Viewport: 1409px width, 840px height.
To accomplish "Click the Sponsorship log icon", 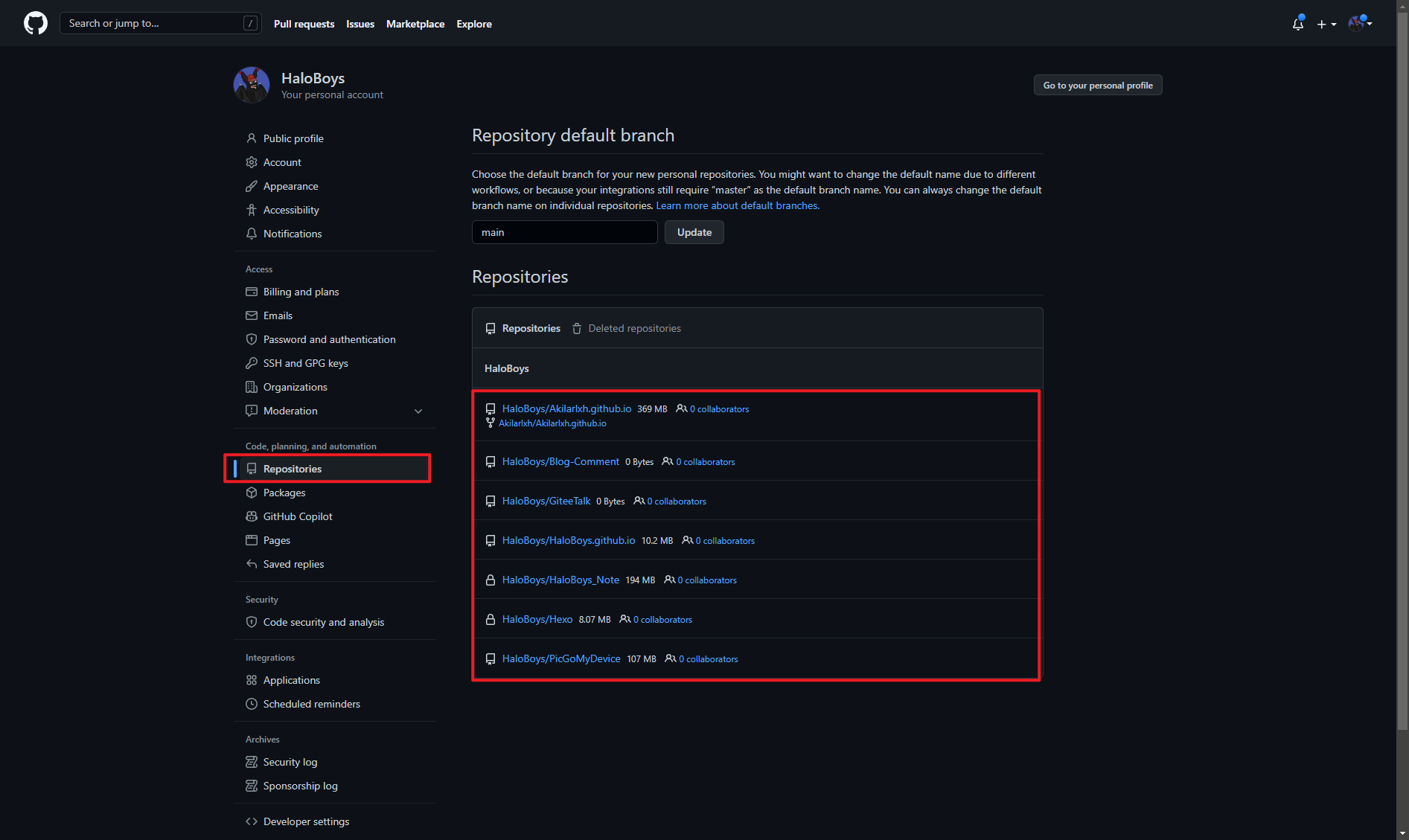I will 252,786.
